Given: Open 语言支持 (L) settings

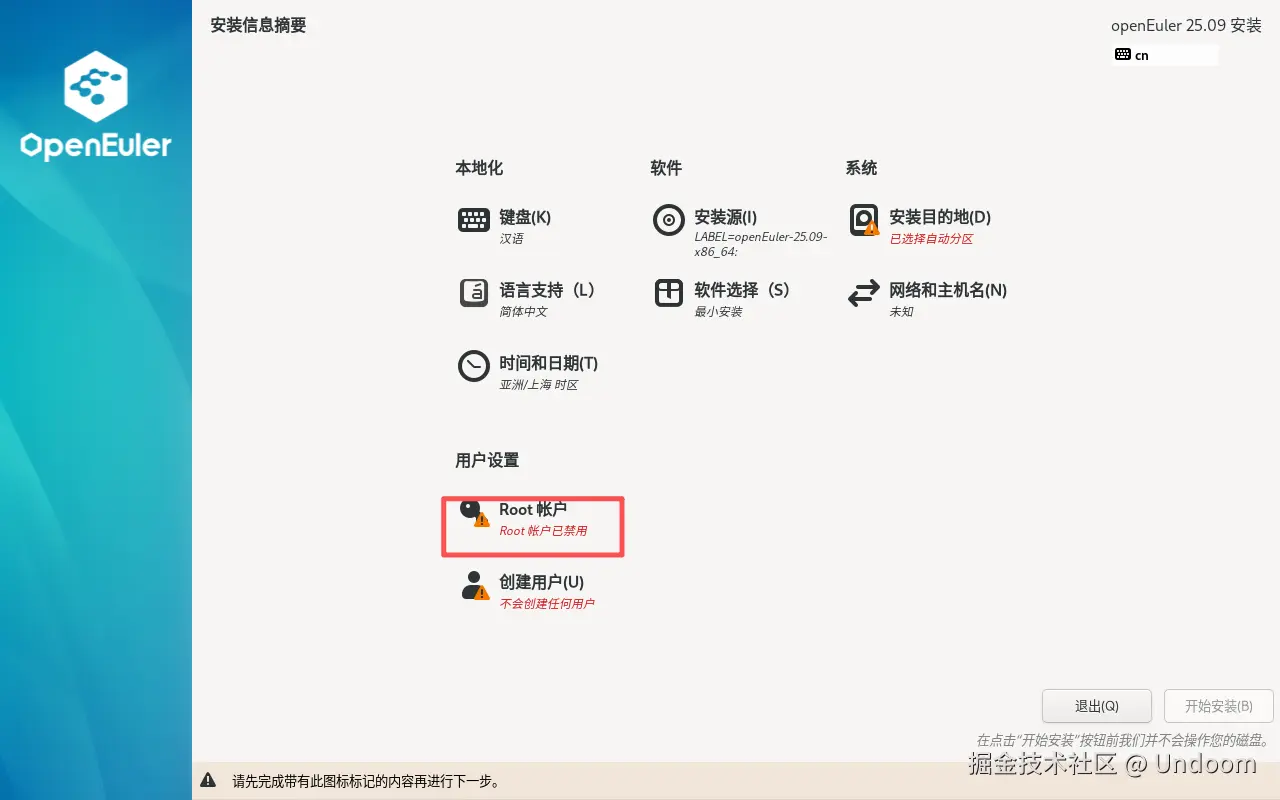Looking at the screenshot, I should click(x=547, y=290).
